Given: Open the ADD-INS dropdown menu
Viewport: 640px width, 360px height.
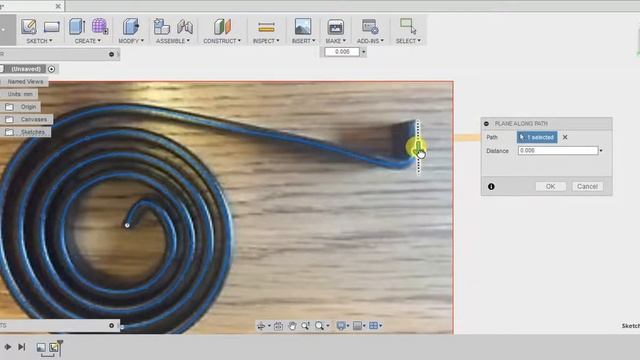Looking at the screenshot, I should point(370,41).
